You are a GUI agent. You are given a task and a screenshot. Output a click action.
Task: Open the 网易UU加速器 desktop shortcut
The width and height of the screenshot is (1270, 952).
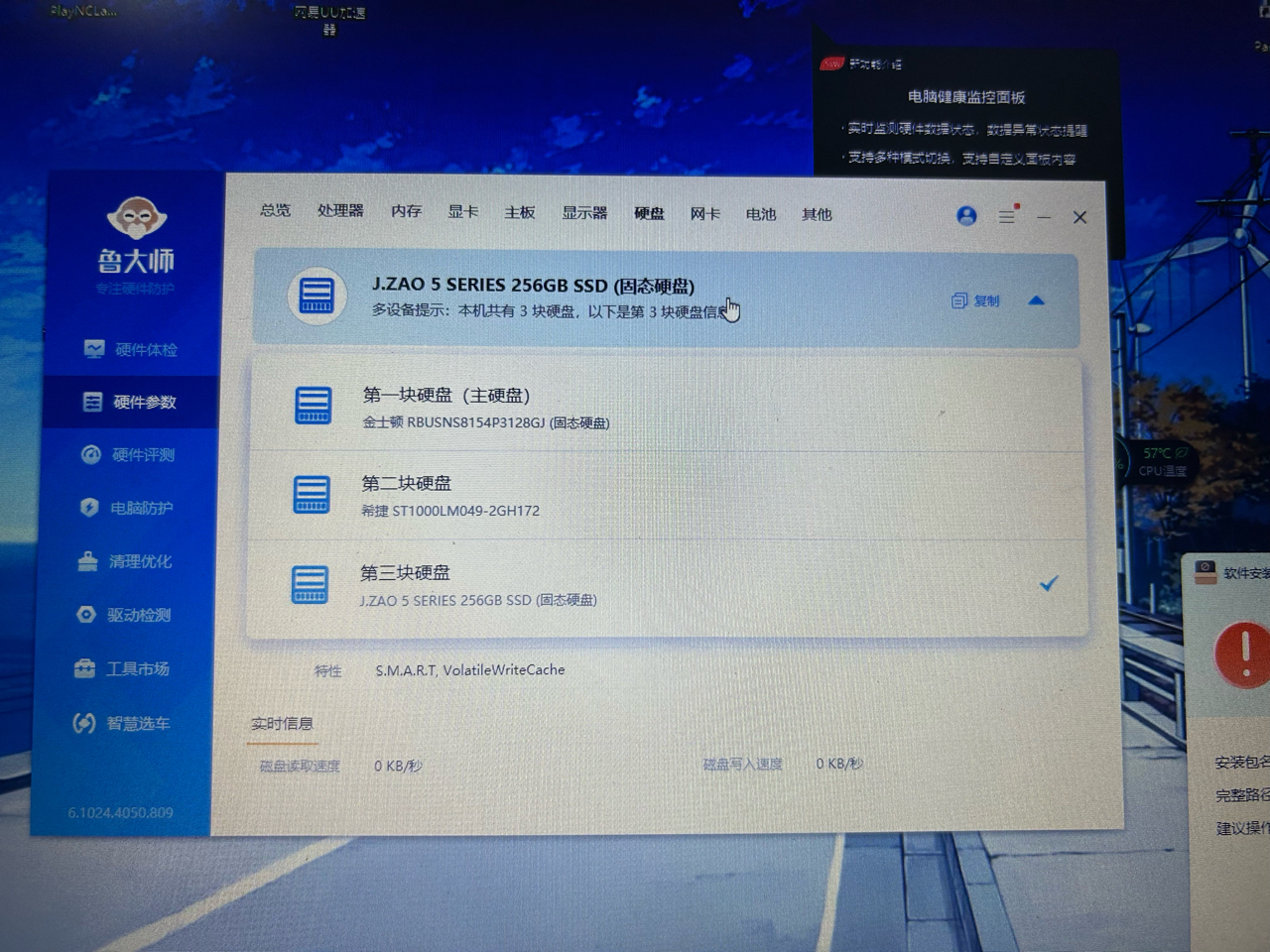click(329, 19)
